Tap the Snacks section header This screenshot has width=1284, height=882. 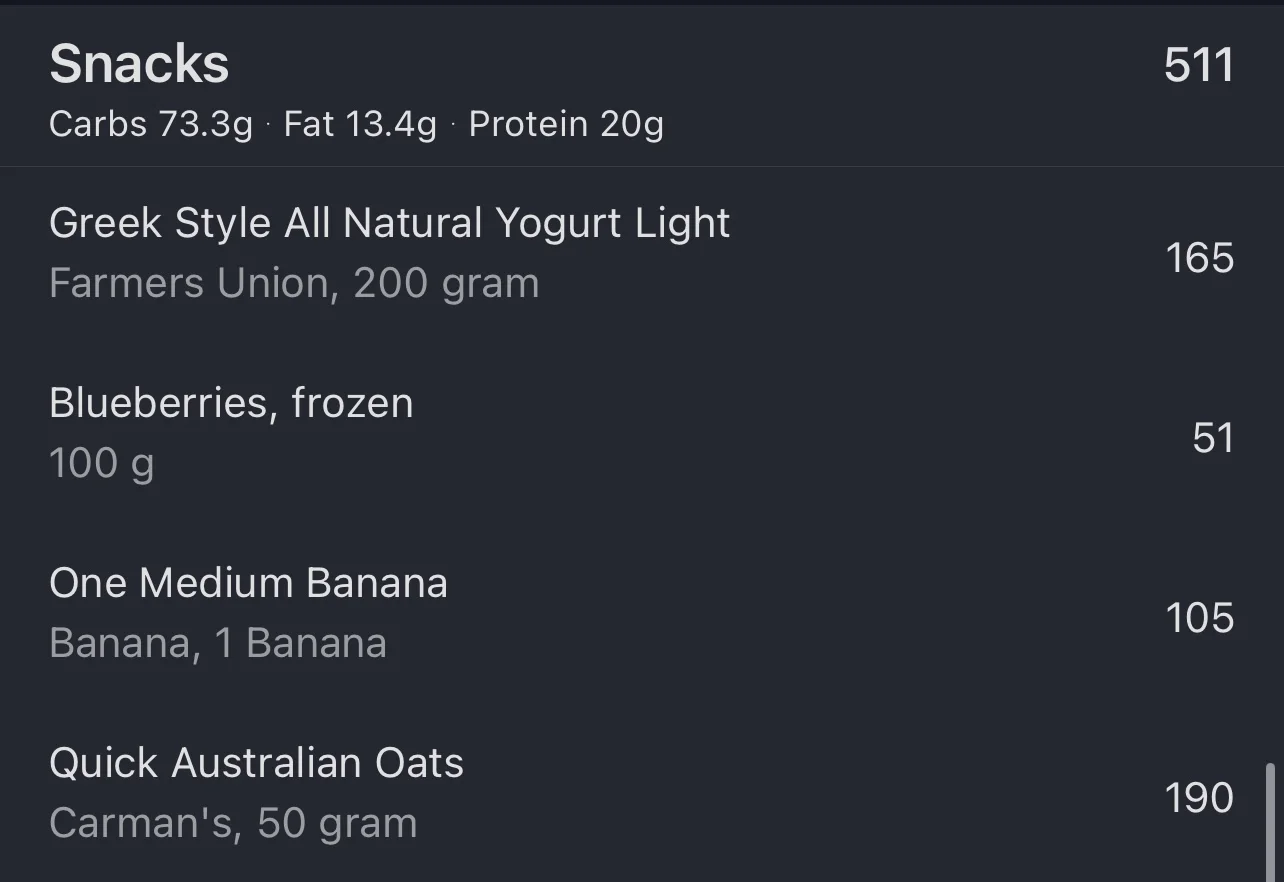pos(139,65)
